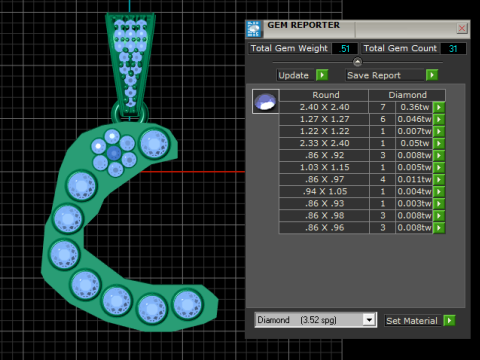Select the .94 X 1.05 size cell
The width and height of the screenshot is (480, 360).
coord(324,192)
